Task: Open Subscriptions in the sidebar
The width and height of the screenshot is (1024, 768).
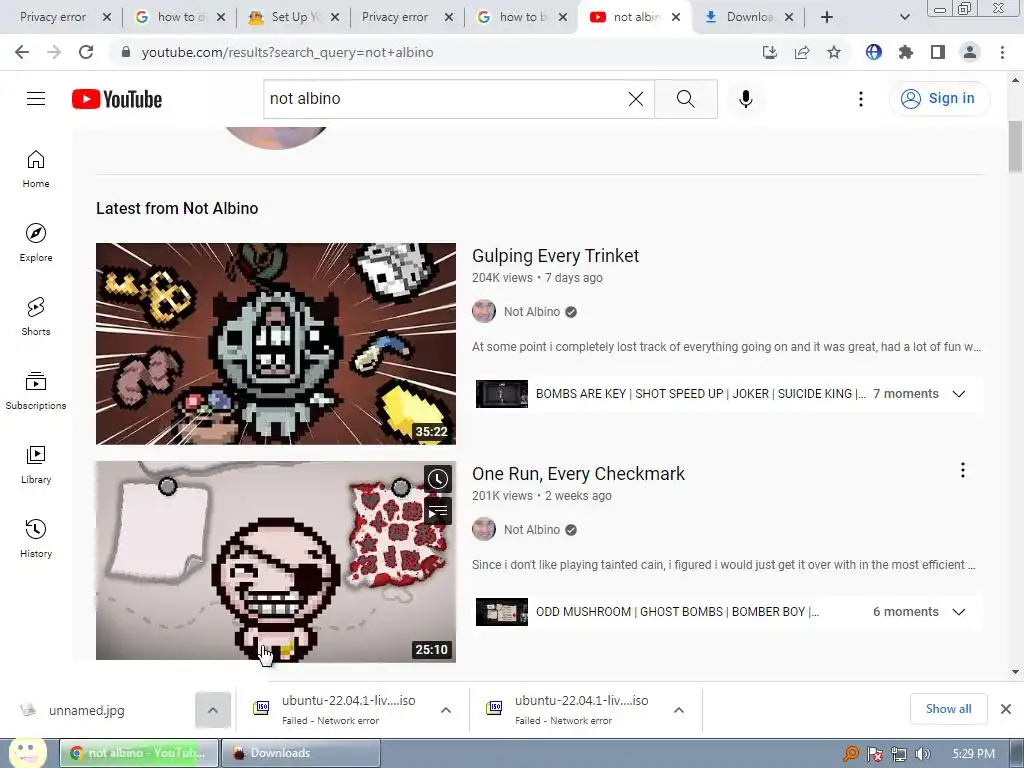Action: pyautogui.click(x=36, y=391)
